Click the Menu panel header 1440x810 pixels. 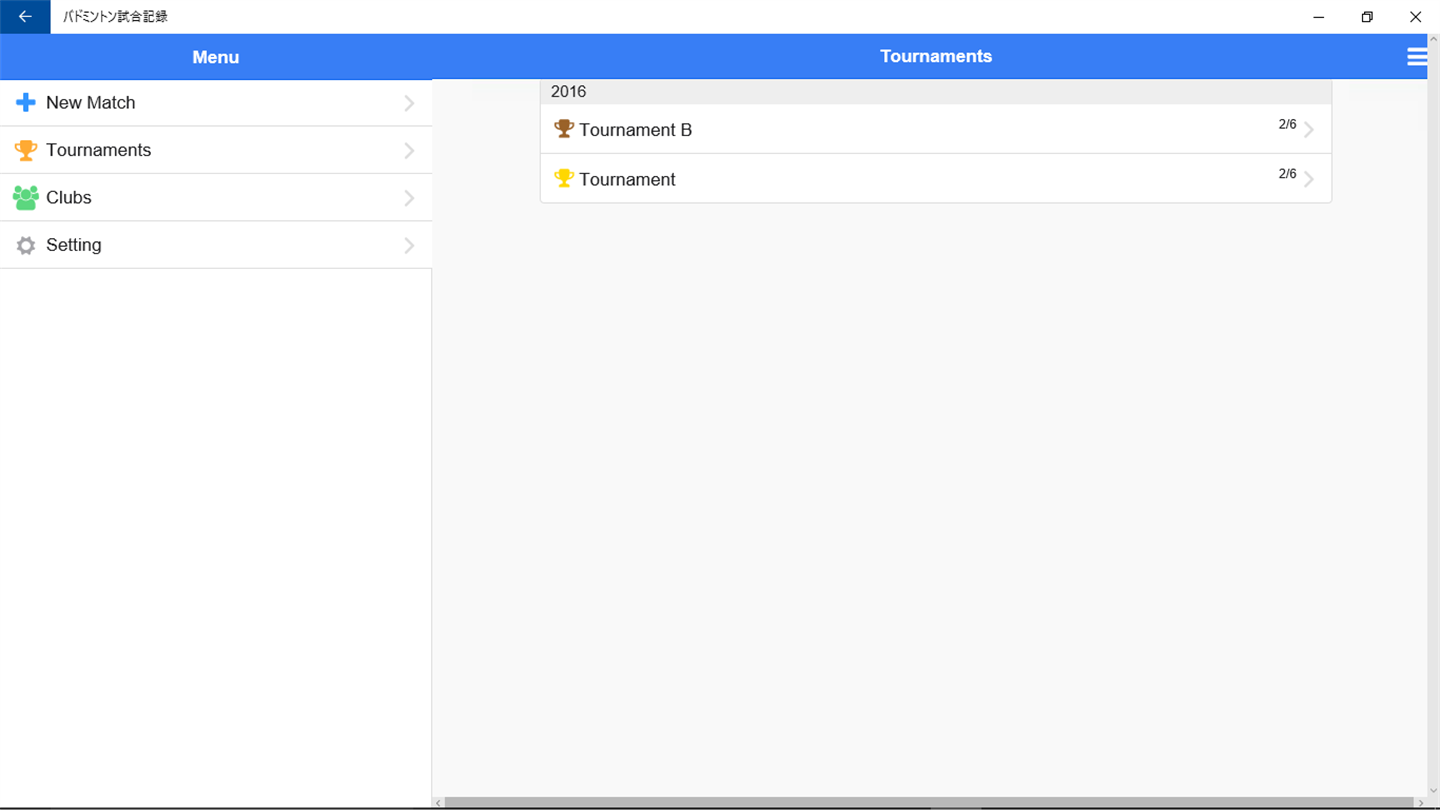click(216, 57)
